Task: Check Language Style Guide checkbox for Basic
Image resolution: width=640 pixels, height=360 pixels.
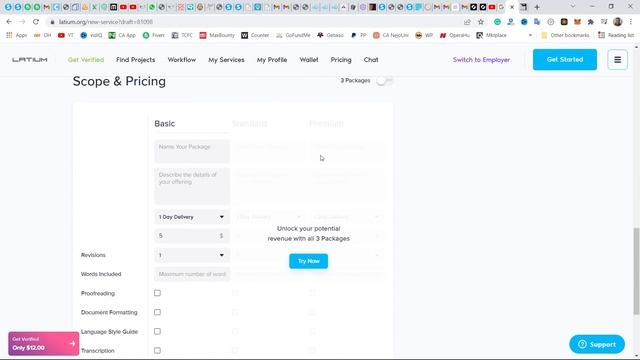Action: click(157, 331)
